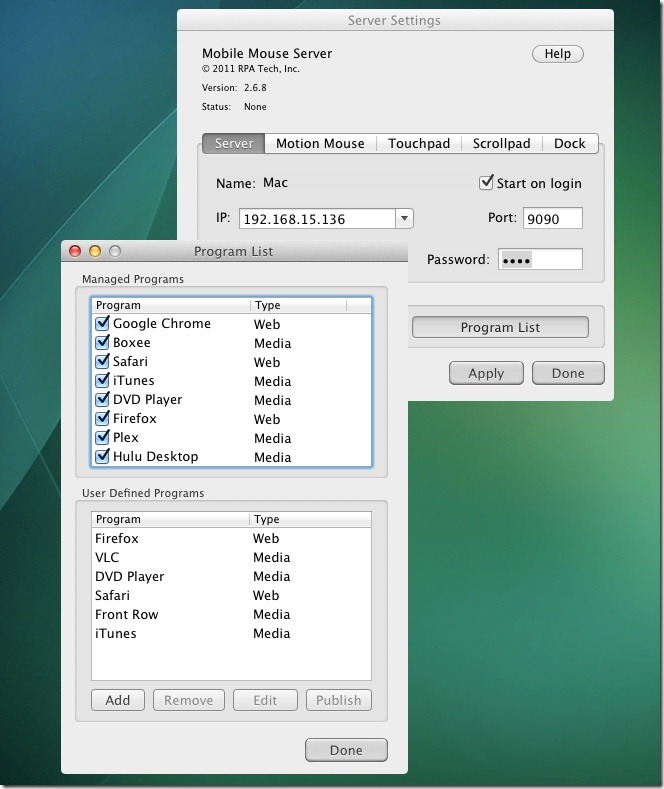This screenshot has height=789, width=664.
Task: Click Add under User Defined Programs
Action: point(118,700)
